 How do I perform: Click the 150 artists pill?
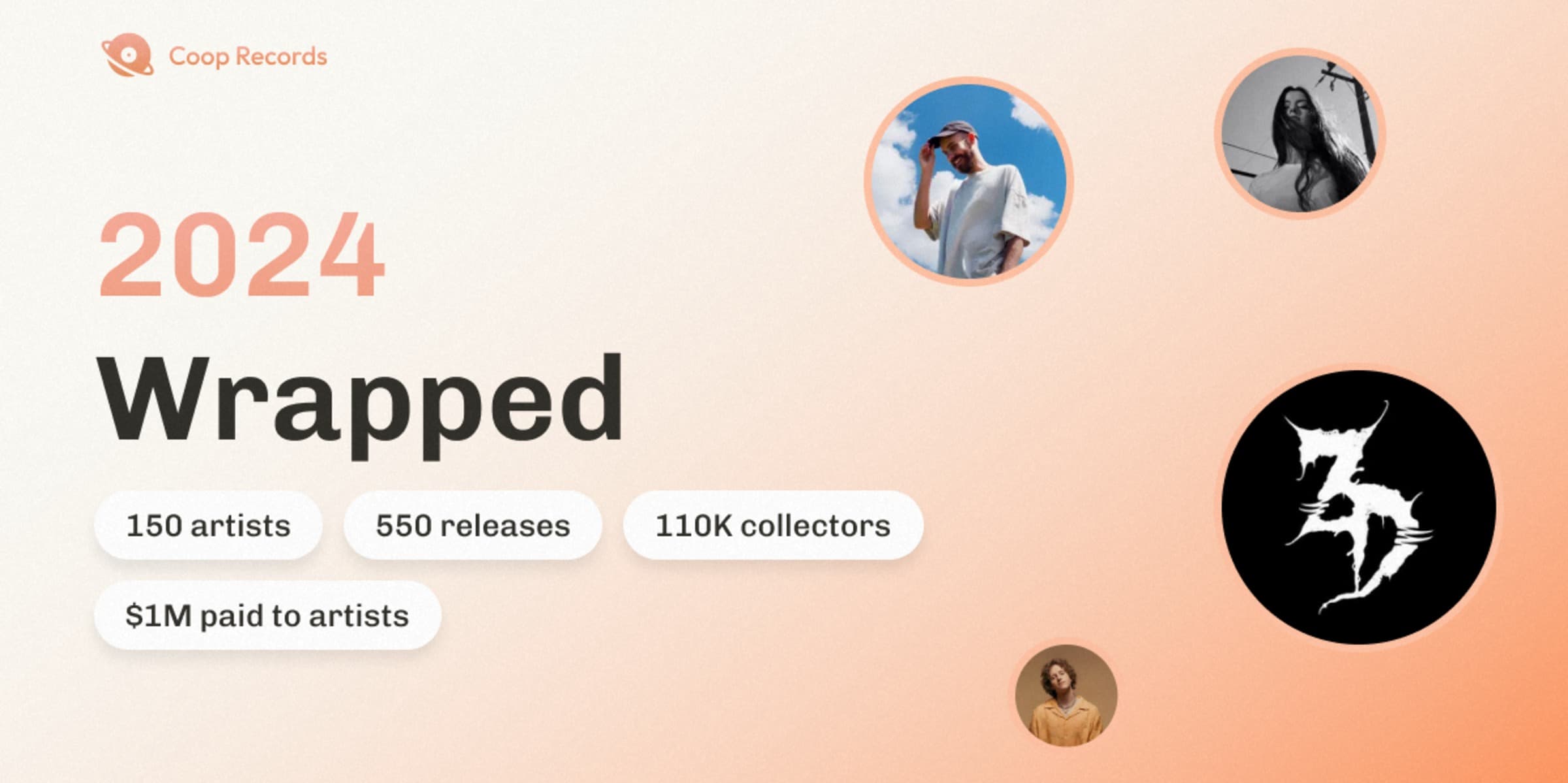point(208,526)
